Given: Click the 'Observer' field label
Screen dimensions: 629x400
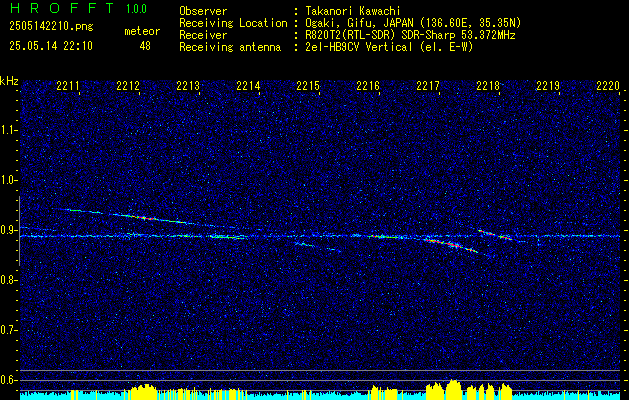Looking at the screenshot, I should pos(203,11).
